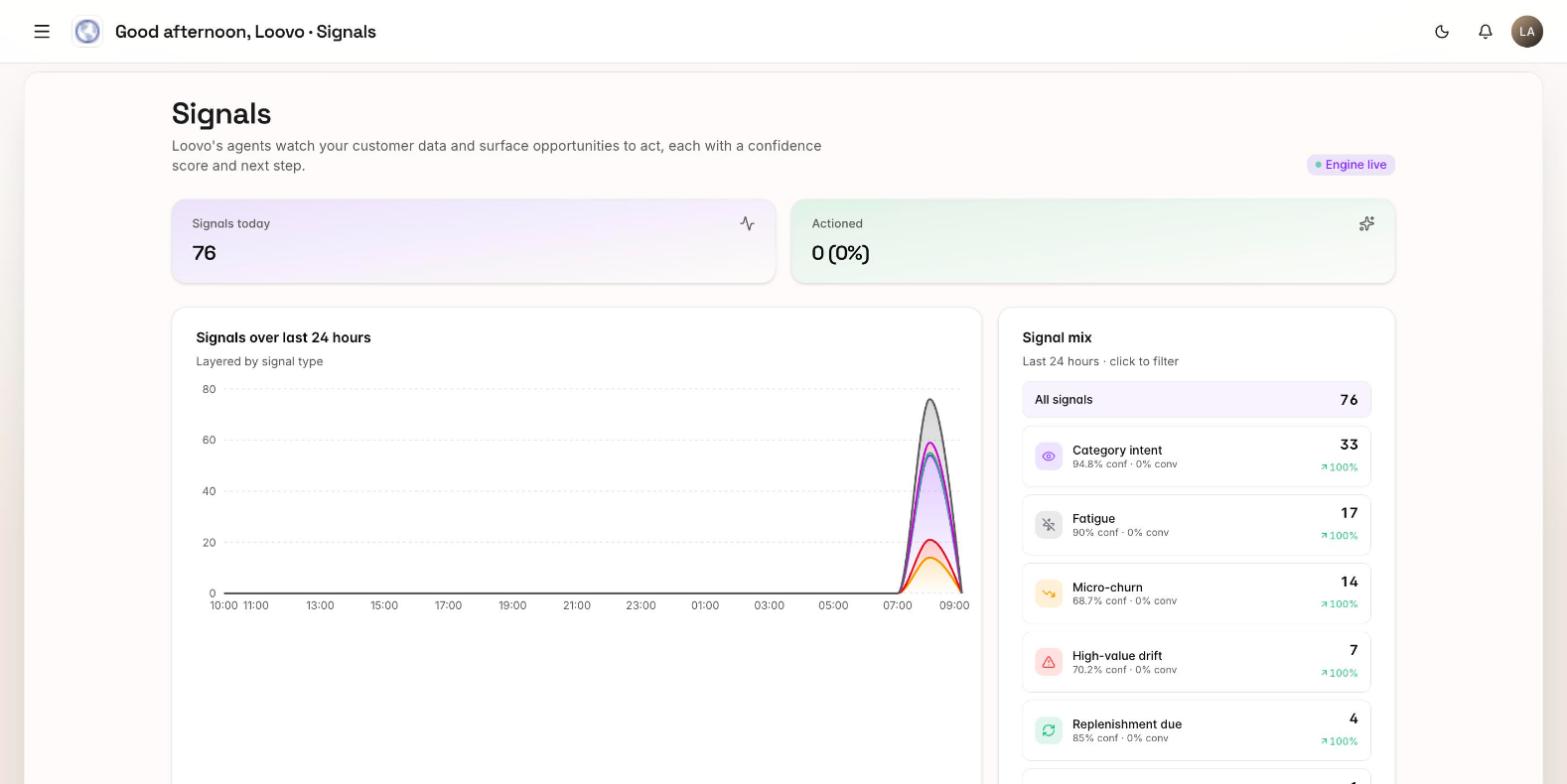Filter by High-value drift signal
Screen dimensions: 1567x784
[1196, 662]
